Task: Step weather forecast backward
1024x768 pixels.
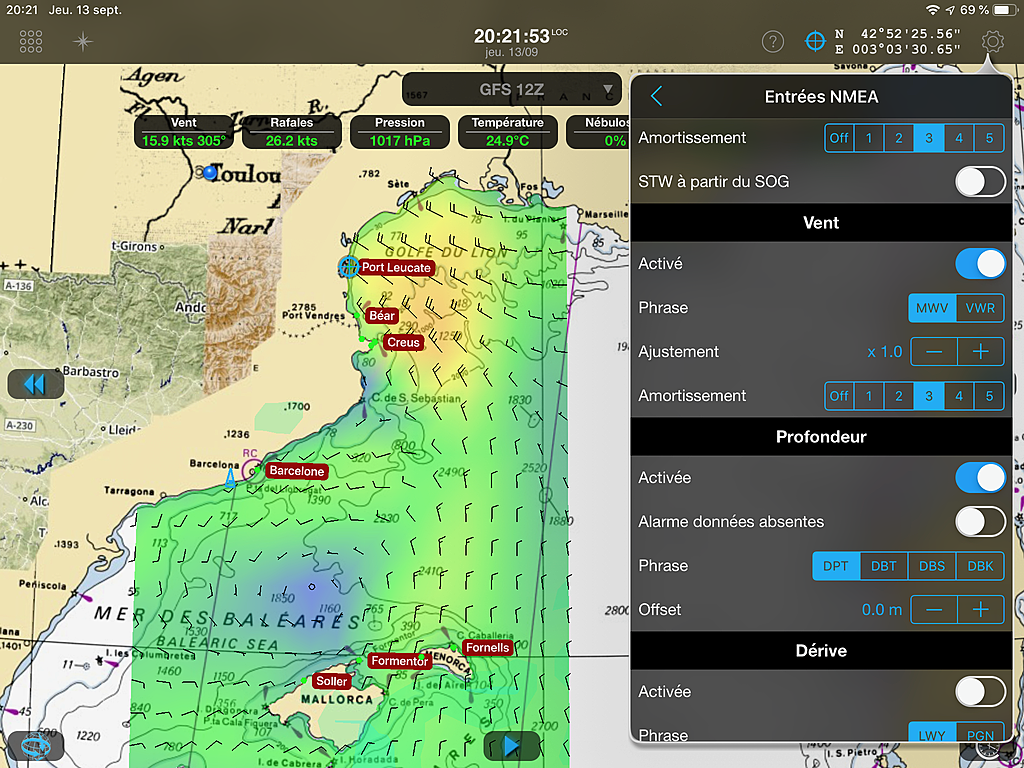Action: pyautogui.click(x=35, y=384)
